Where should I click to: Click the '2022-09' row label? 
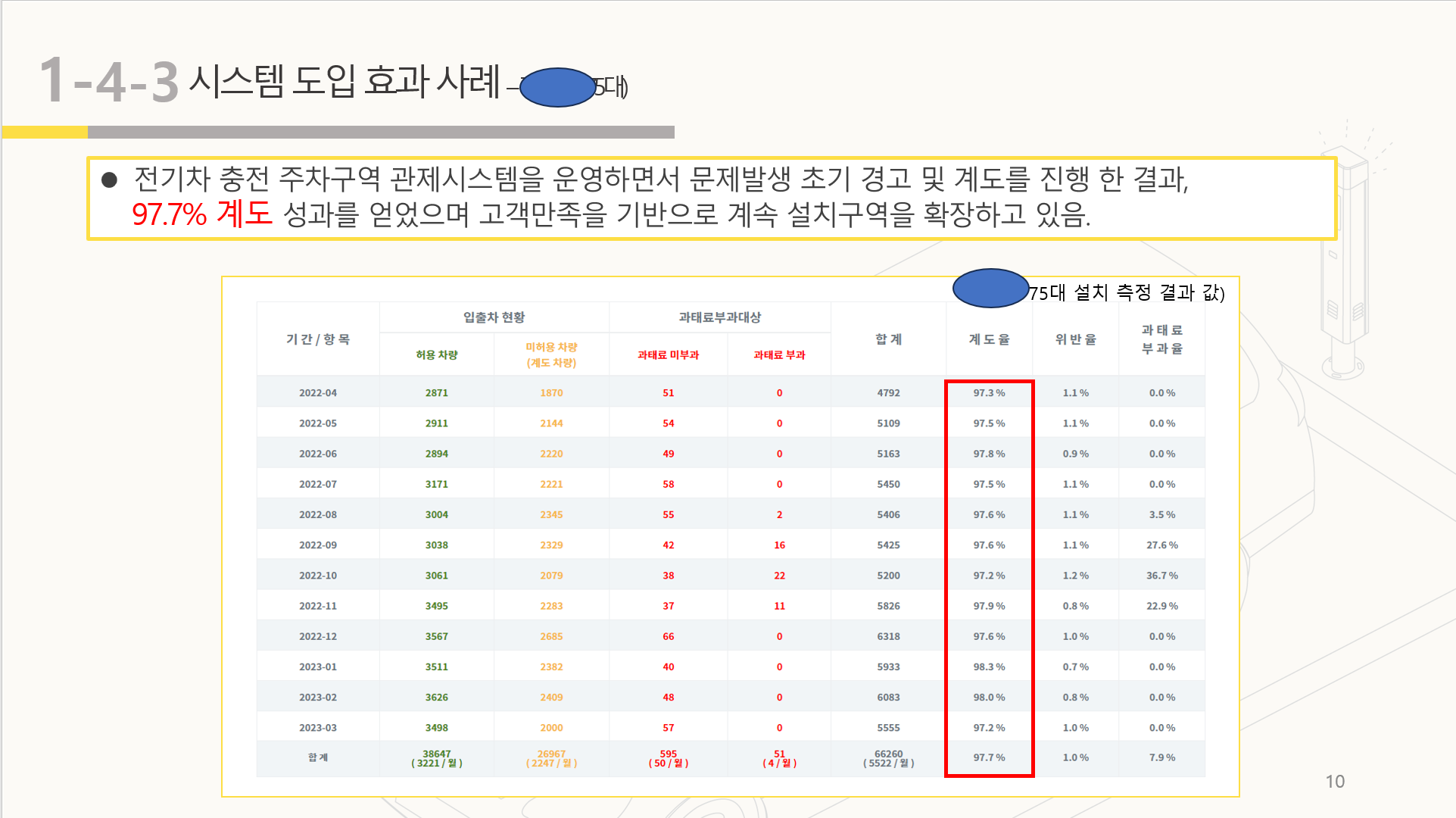[x=318, y=545]
